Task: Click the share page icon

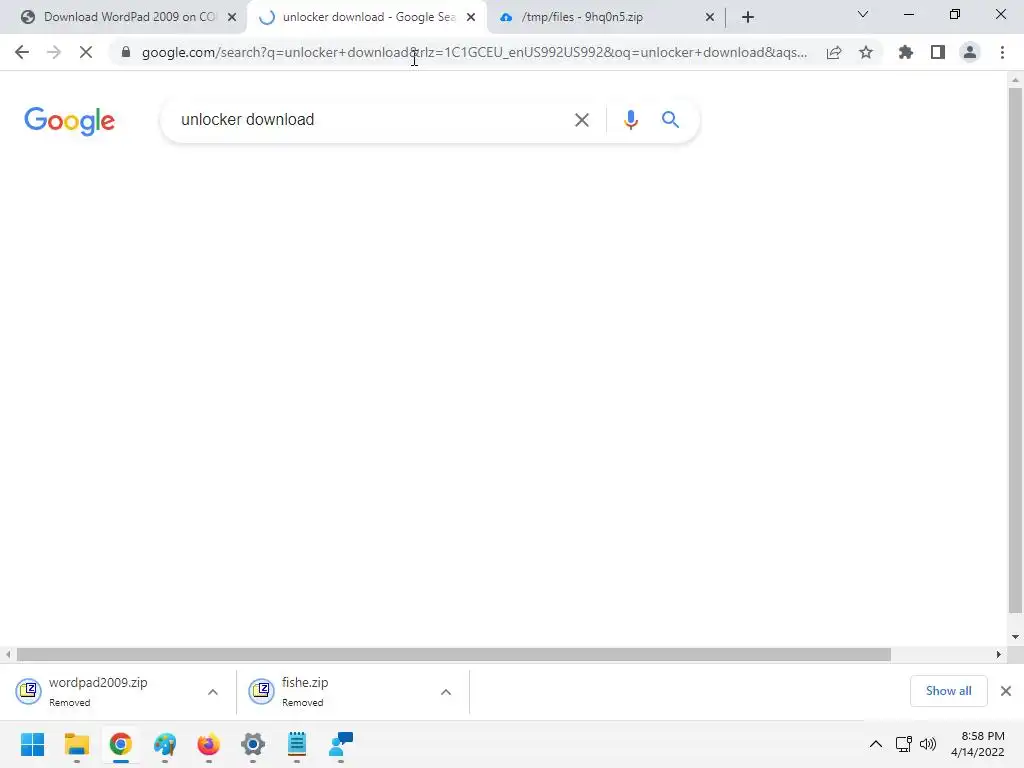Action: (x=834, y=52)
